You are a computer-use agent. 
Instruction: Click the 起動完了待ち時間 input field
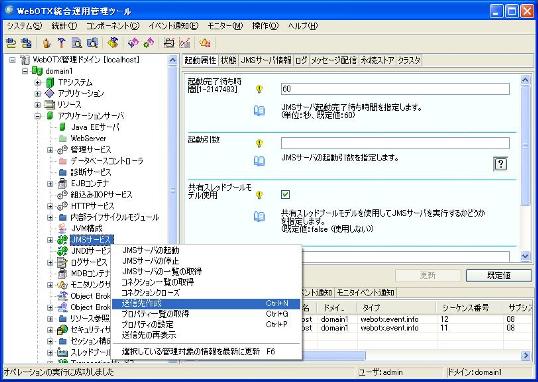(395, 89)
